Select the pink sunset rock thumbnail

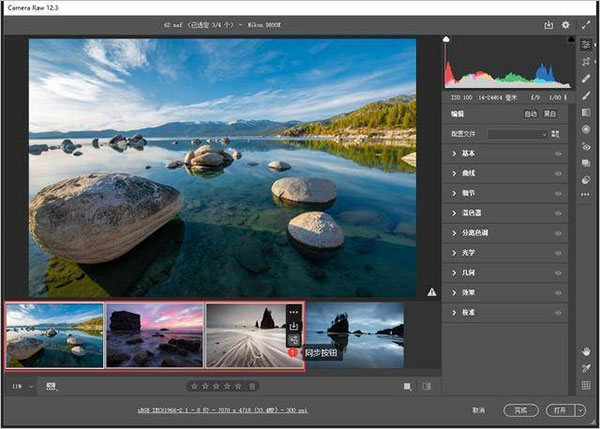coord(155,335)
